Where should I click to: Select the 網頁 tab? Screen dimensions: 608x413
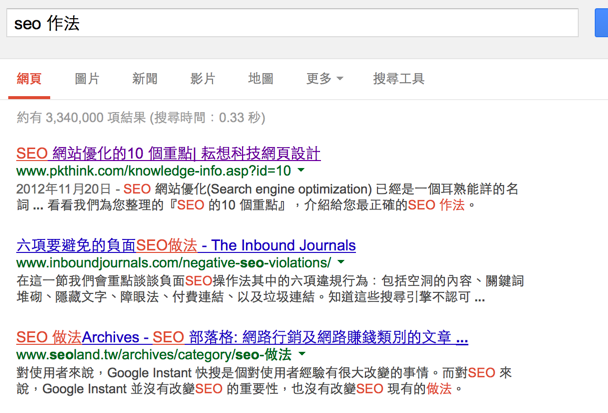click(30, 79)
